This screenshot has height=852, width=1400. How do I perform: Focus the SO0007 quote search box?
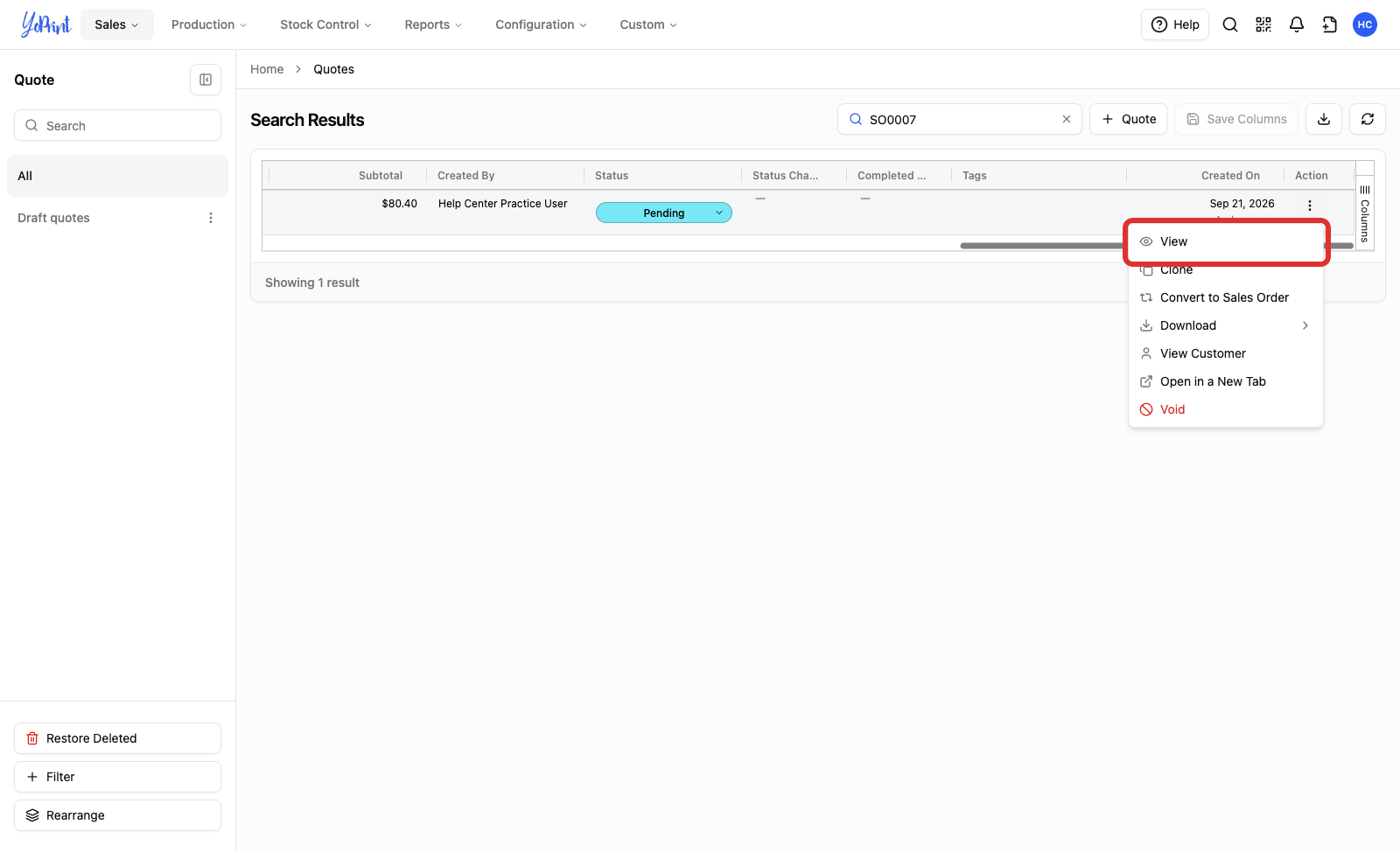coord(960,119)
